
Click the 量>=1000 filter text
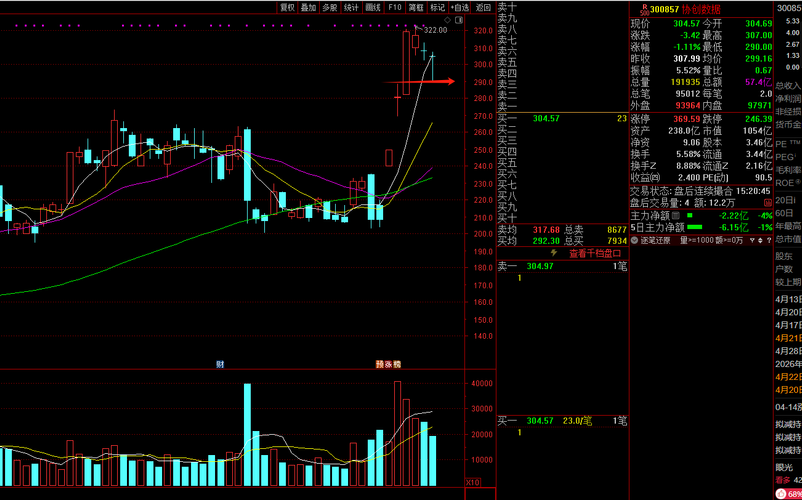(x=697, y=240)
